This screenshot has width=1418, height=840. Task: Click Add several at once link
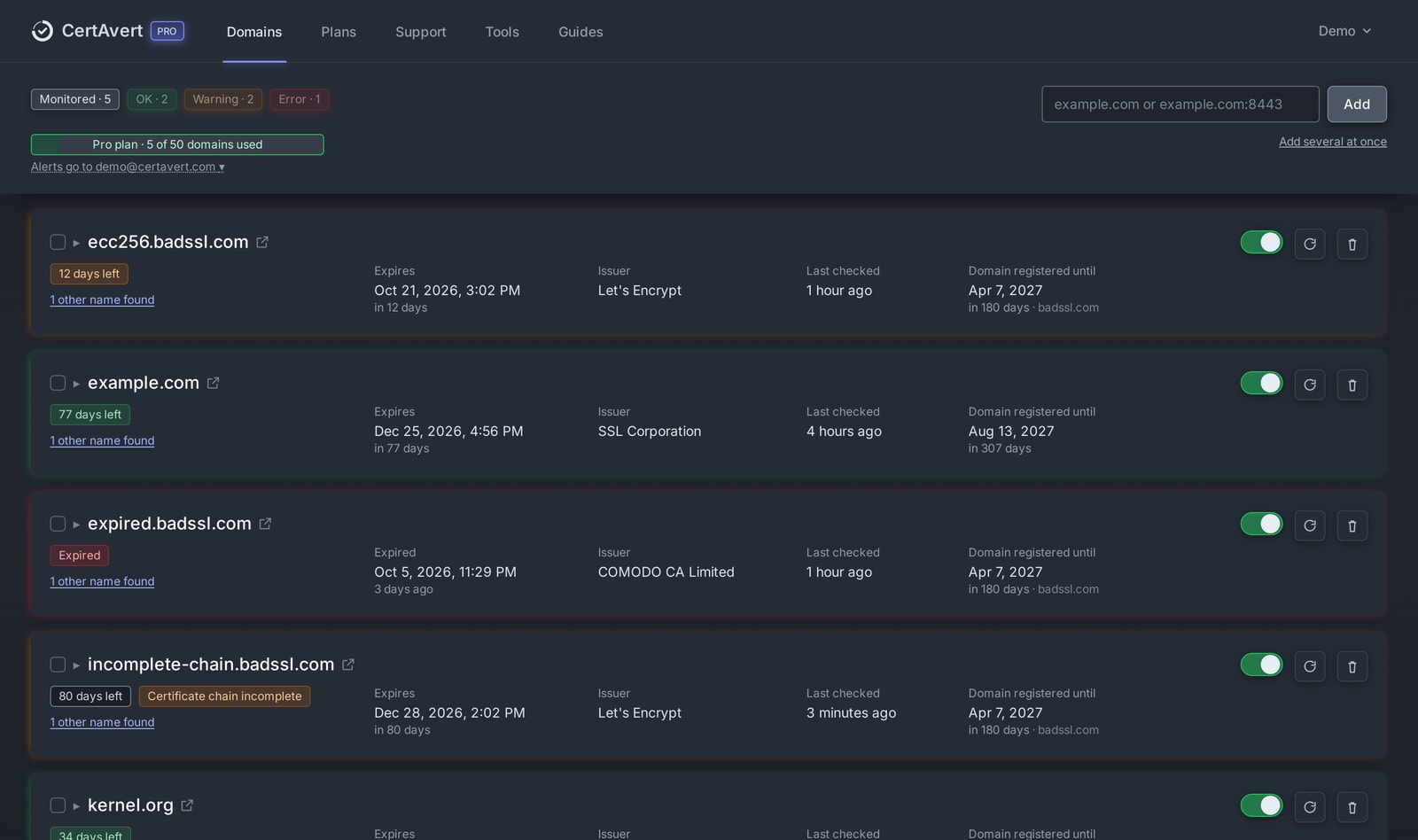pyautogui.click(x=1333, y=142)
